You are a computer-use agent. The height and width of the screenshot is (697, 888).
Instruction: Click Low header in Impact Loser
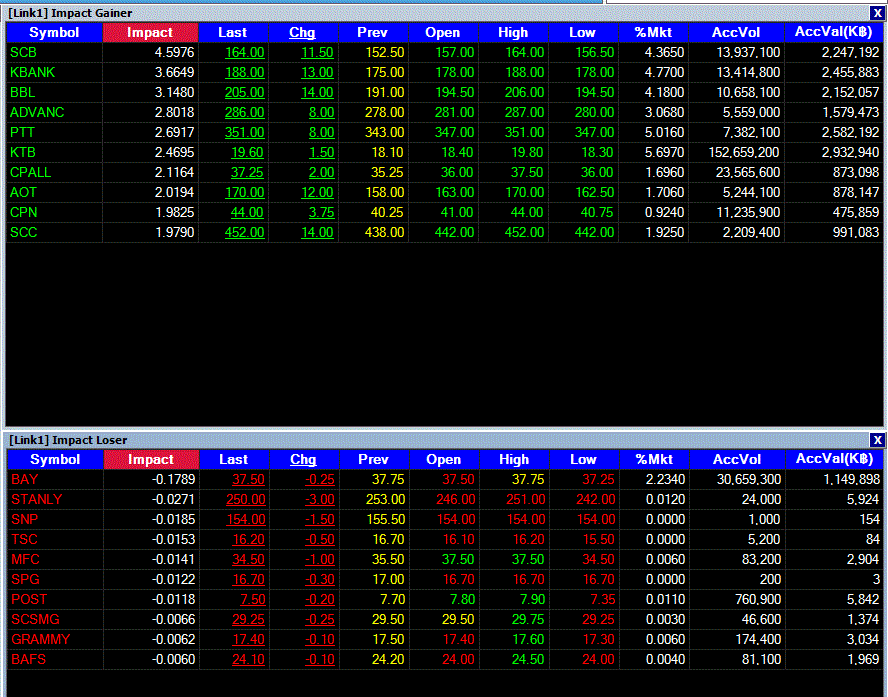(584, 459)
